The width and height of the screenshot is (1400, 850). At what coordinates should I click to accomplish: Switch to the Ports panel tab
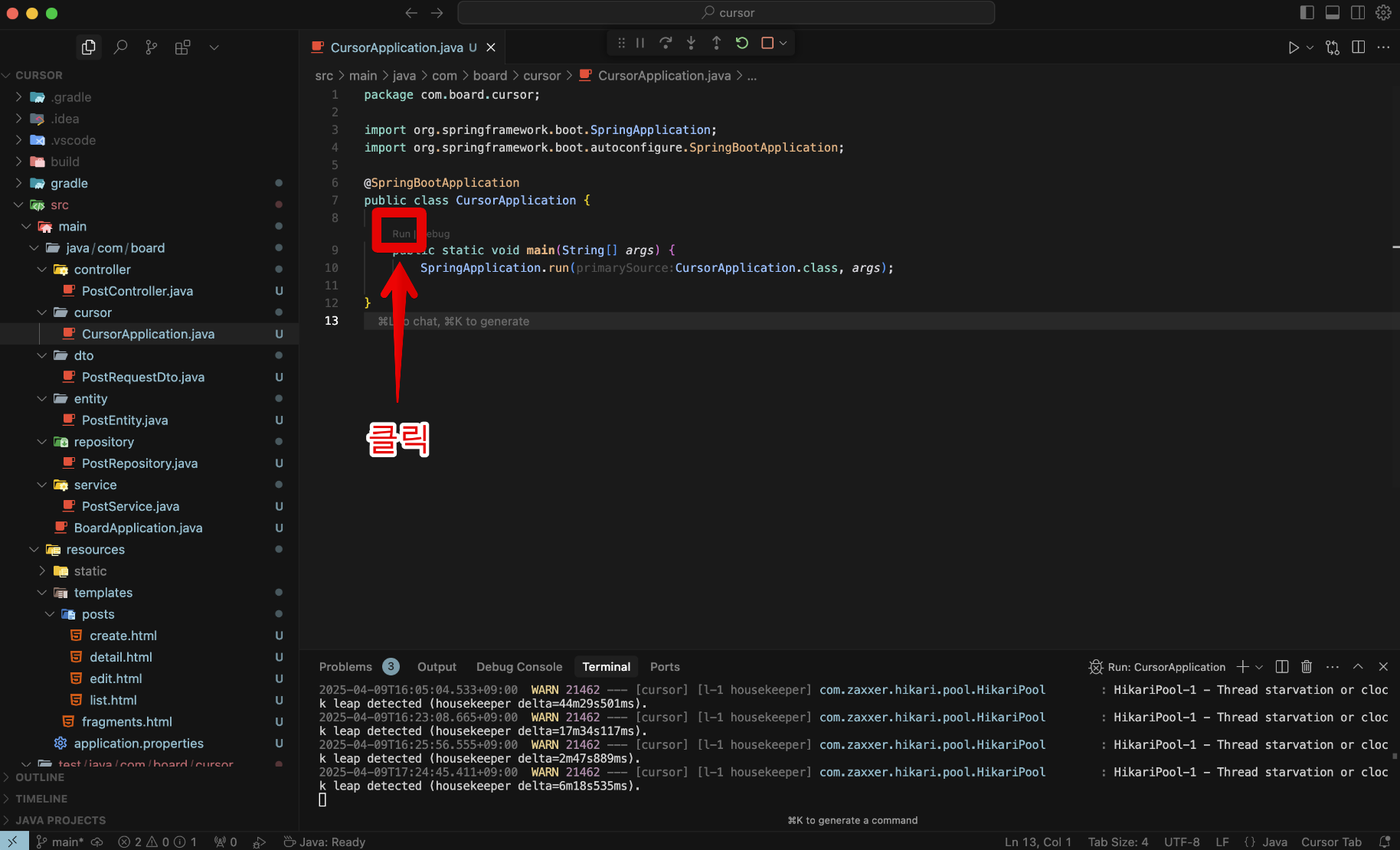(665, 667)
